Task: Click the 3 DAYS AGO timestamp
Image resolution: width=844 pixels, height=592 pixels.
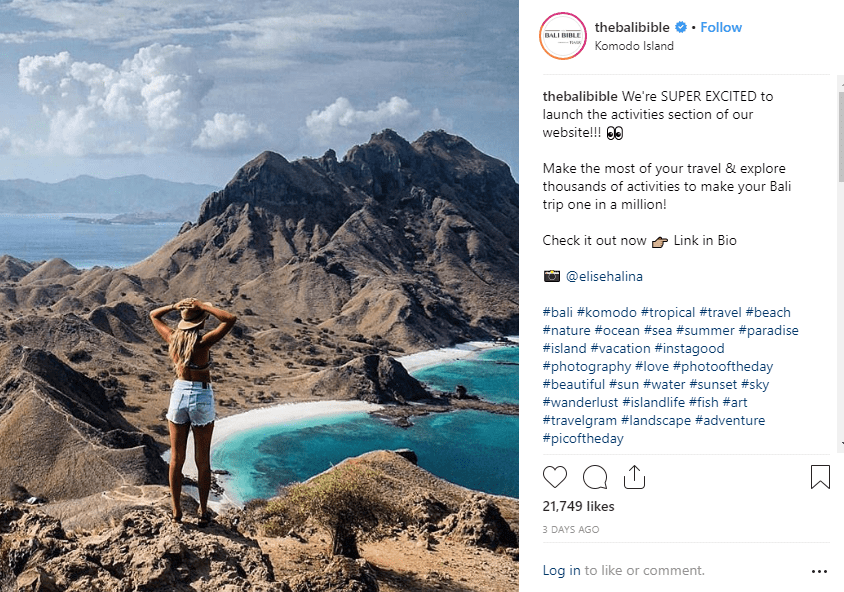Action: [571, 530]
